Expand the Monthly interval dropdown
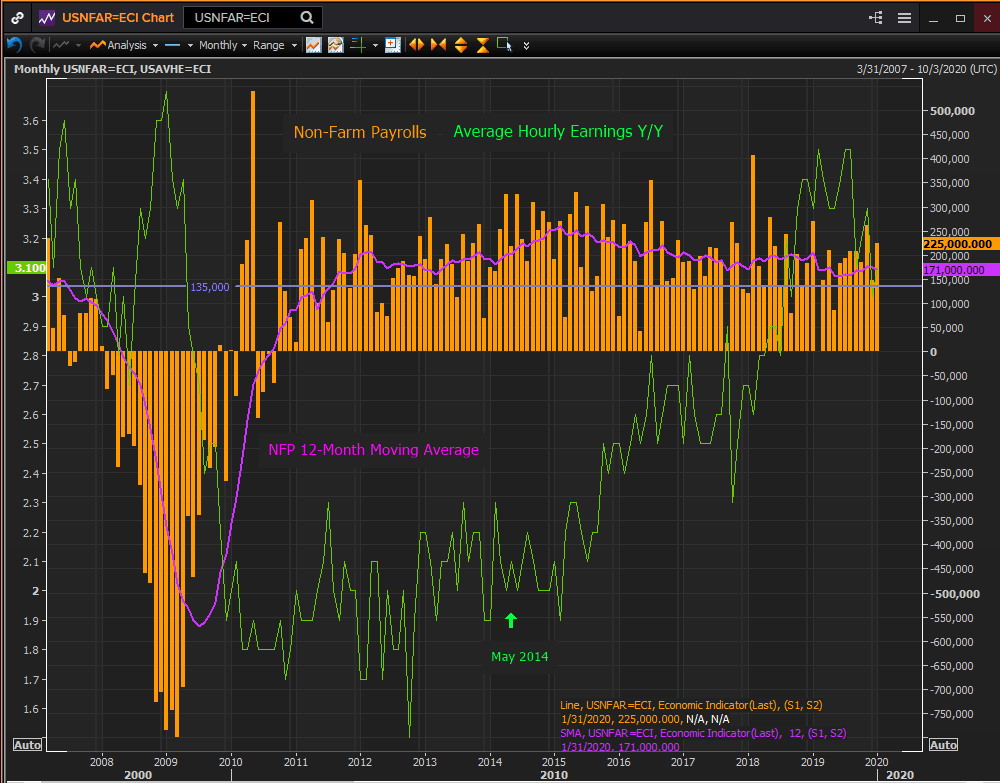Image resolution: width=1000 pixels, height=783 pixels. click(222, 45)
